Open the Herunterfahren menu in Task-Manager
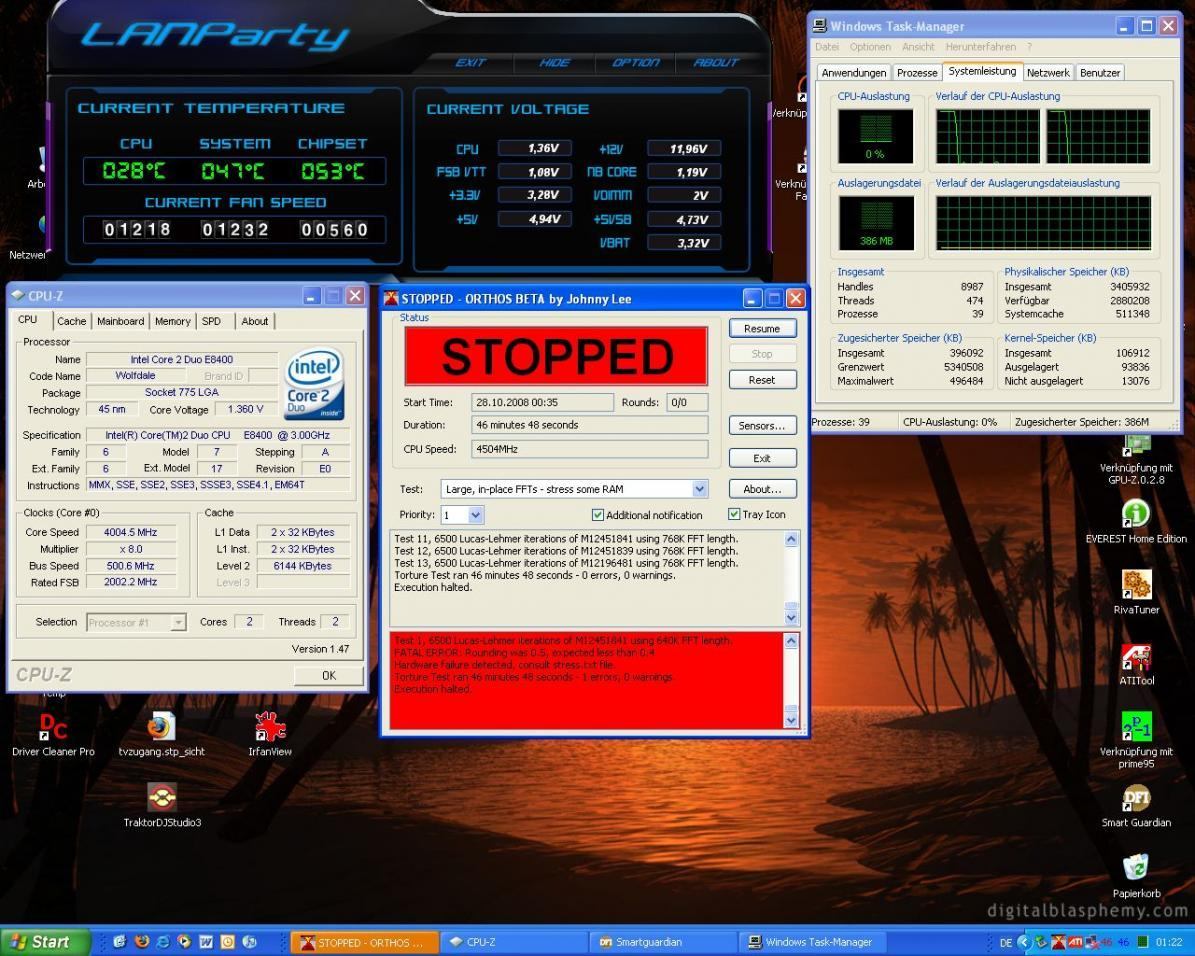 (x=980, y=47)
